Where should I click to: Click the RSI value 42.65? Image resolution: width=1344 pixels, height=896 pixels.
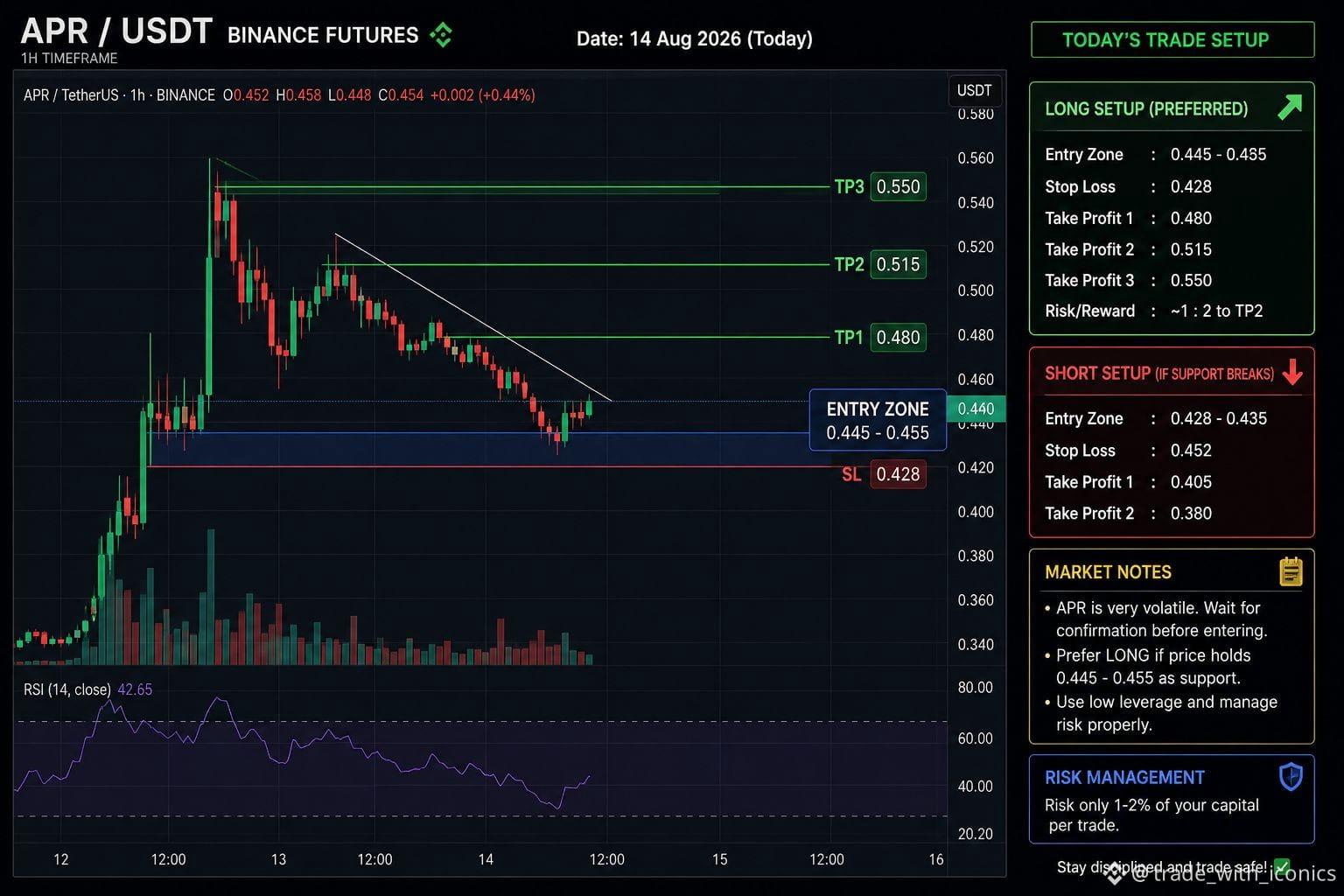[x=135, y=689]
